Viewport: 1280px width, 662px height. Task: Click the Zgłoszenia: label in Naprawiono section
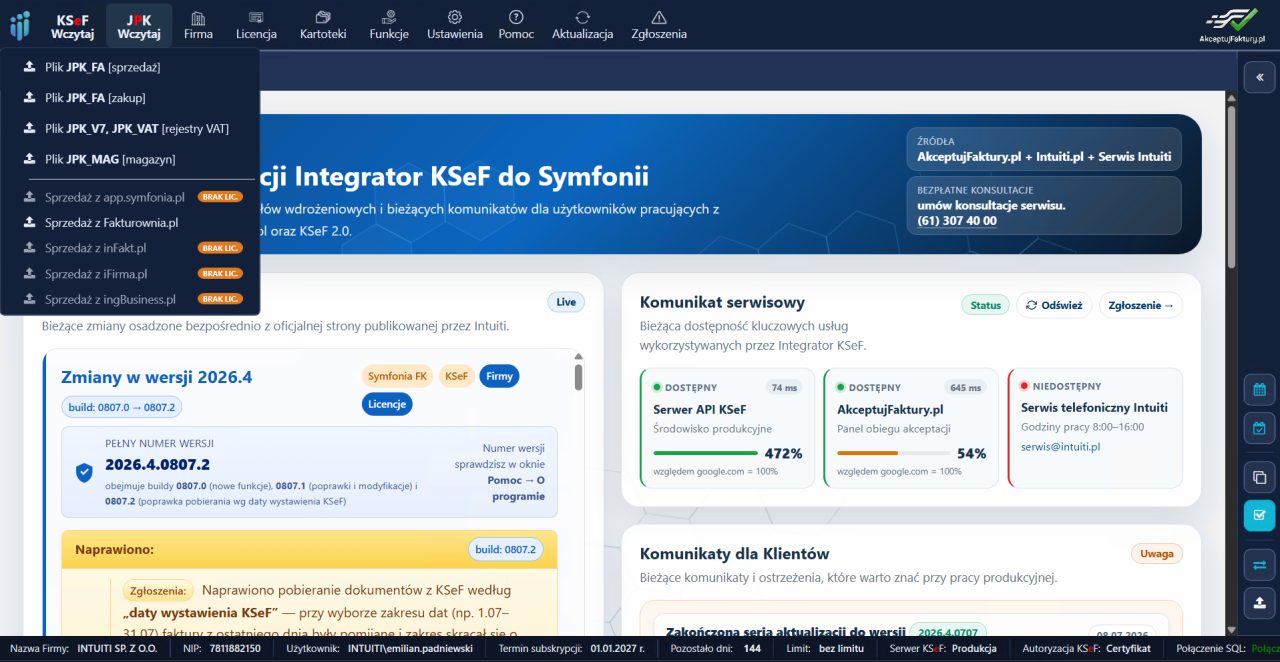click(156, 591)
